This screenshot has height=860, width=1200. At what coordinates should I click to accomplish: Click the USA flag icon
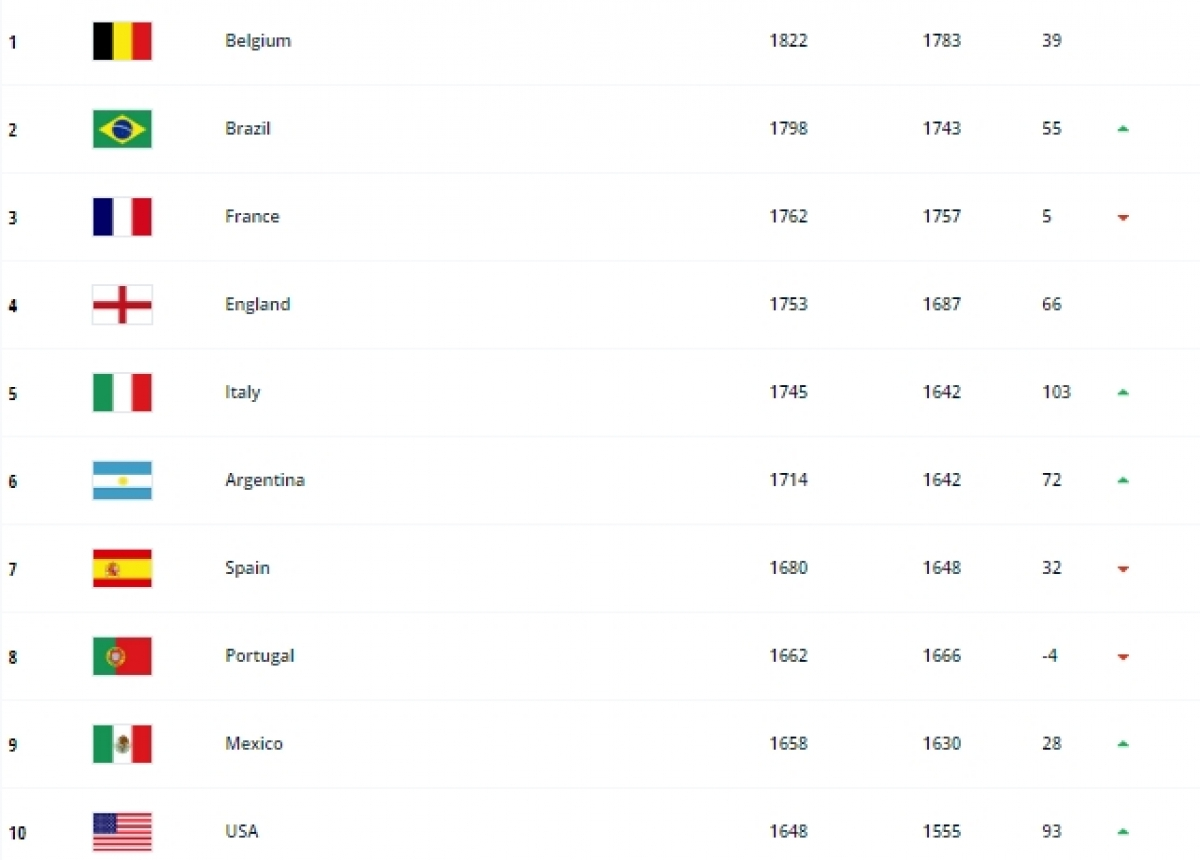pos(122,832)
